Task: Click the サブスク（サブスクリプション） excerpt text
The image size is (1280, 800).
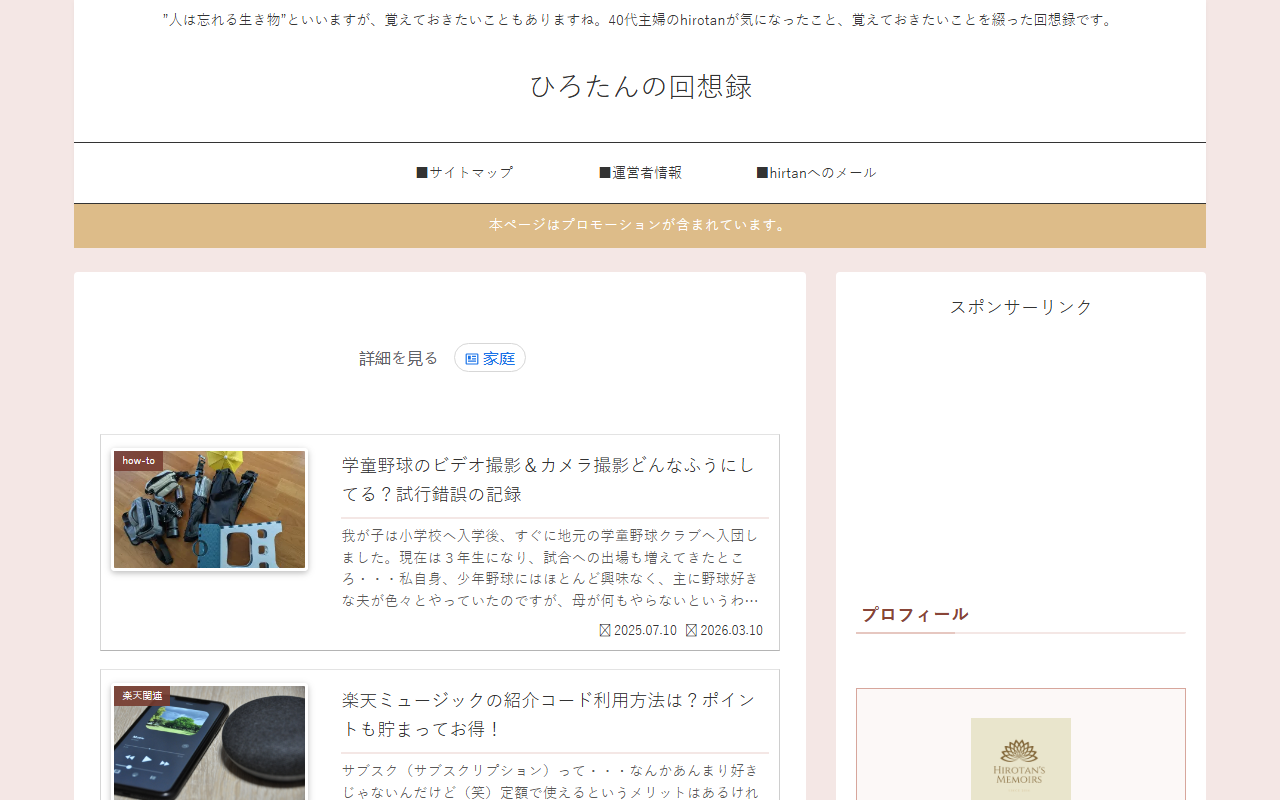Action: (551, 781)
